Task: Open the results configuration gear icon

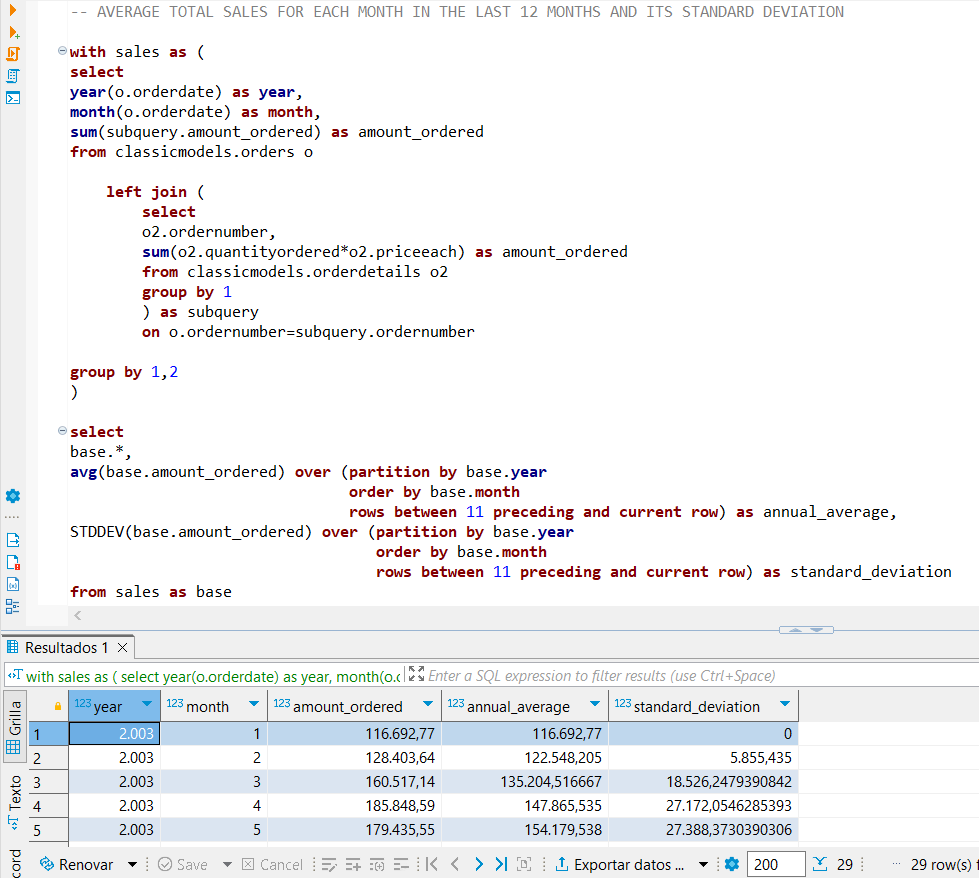Action: pos(732,864)
